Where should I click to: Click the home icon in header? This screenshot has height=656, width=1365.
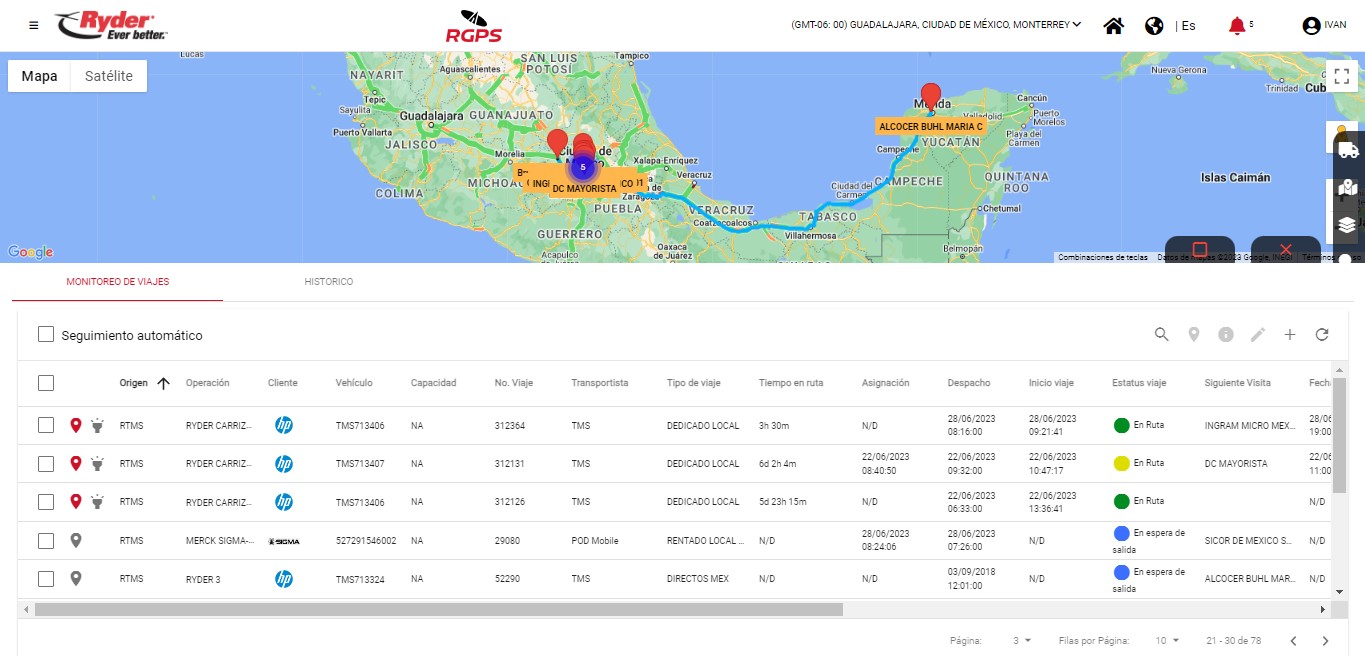point(1113,26)
